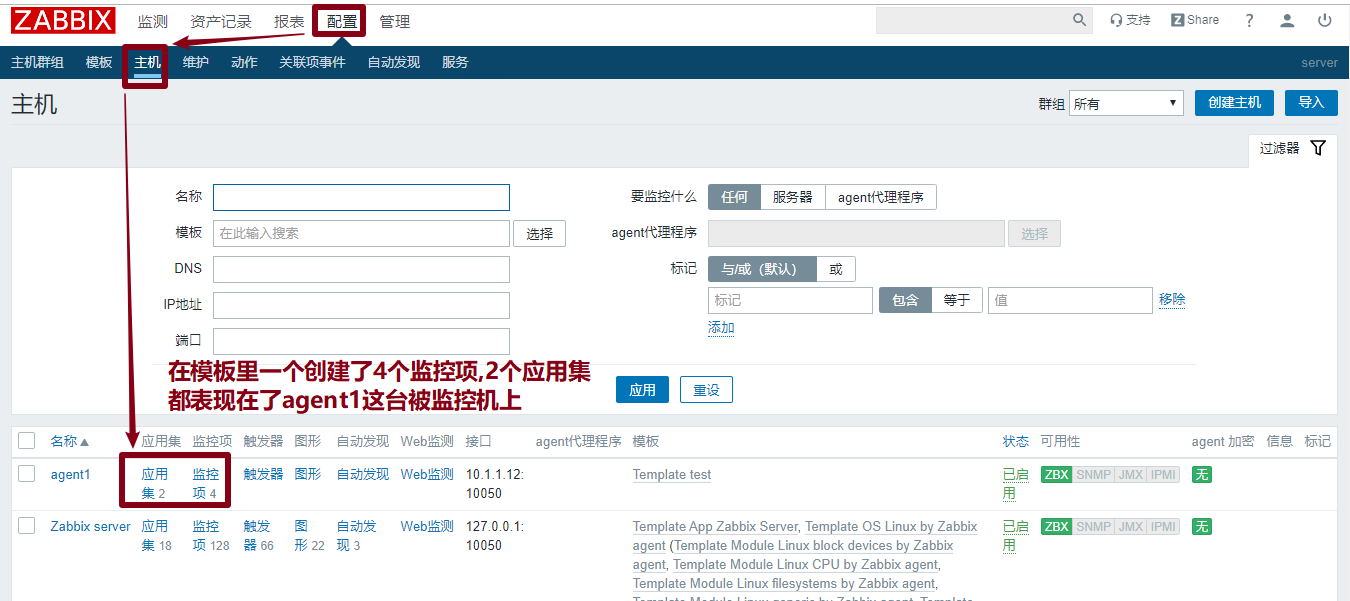Go to 关联项事件 submenu
Screen dimensions: 1350x601
click(312, 62)
